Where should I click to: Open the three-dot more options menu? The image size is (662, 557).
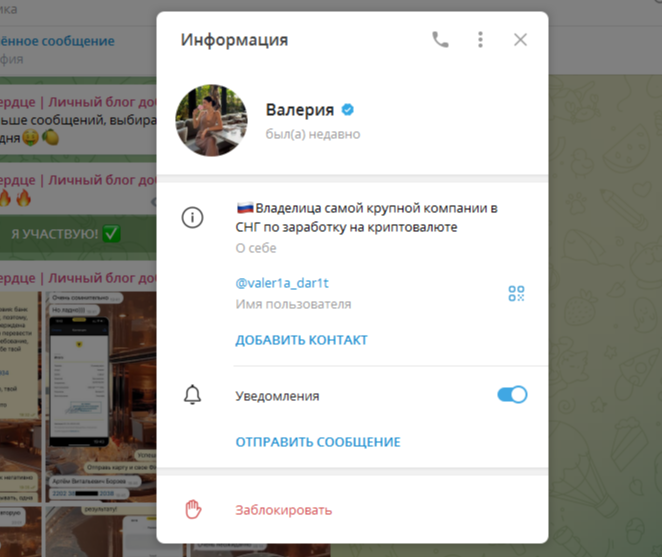tap(480, 40)
